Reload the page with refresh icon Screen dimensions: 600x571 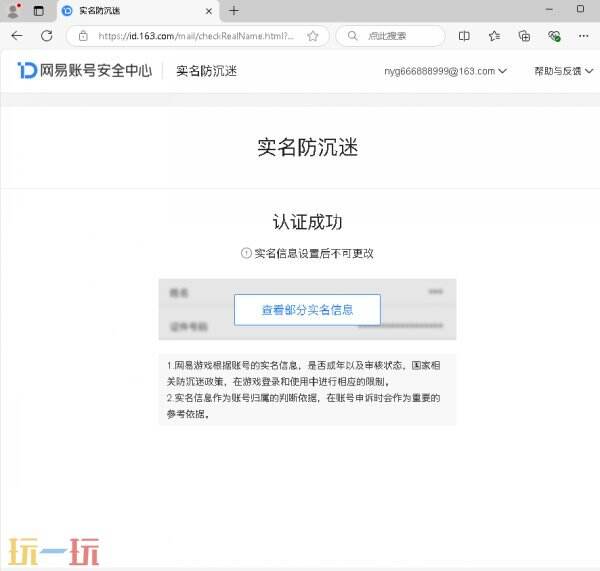(x=47, y=36)
